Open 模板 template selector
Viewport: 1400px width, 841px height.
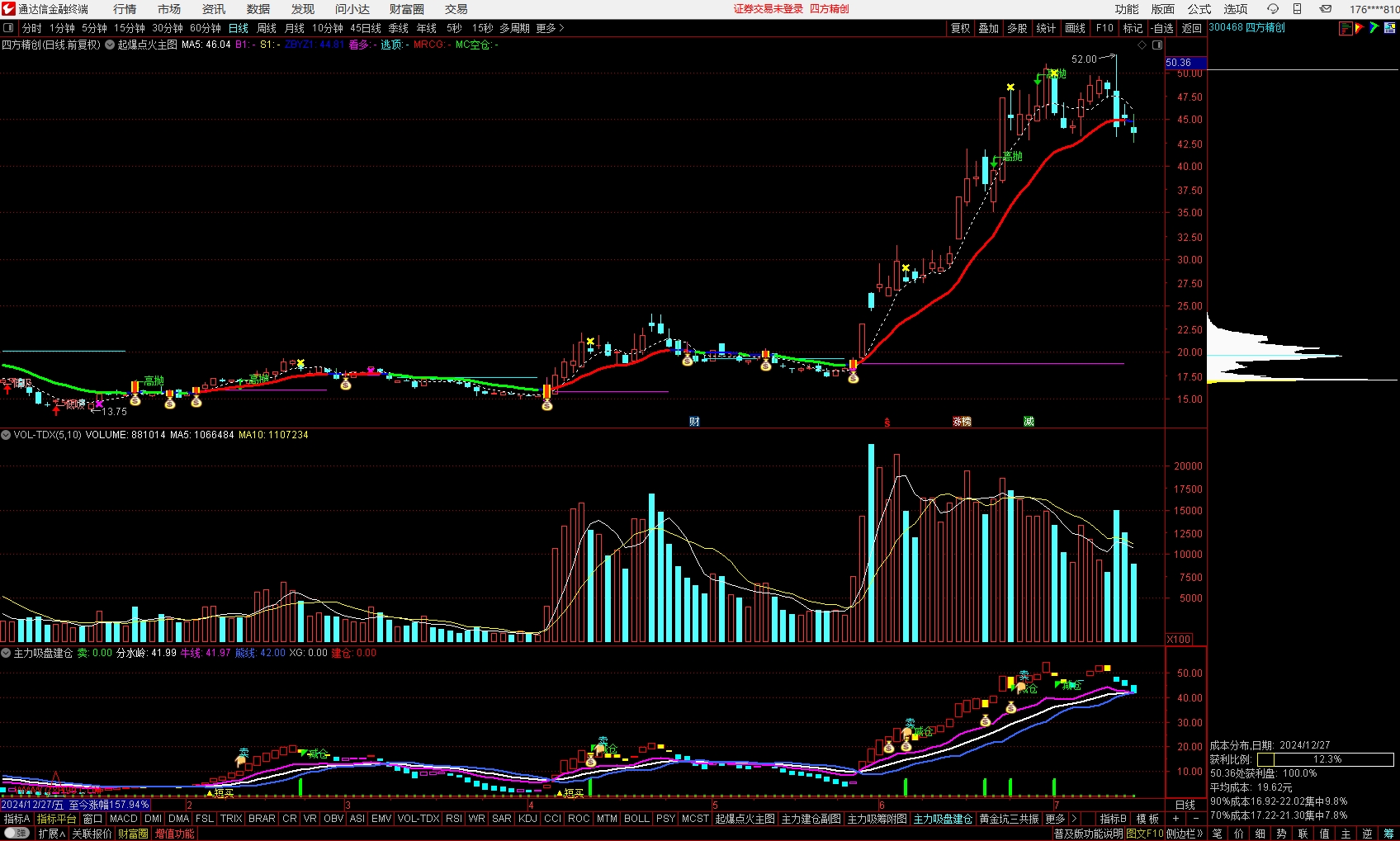click(1147, 819)
